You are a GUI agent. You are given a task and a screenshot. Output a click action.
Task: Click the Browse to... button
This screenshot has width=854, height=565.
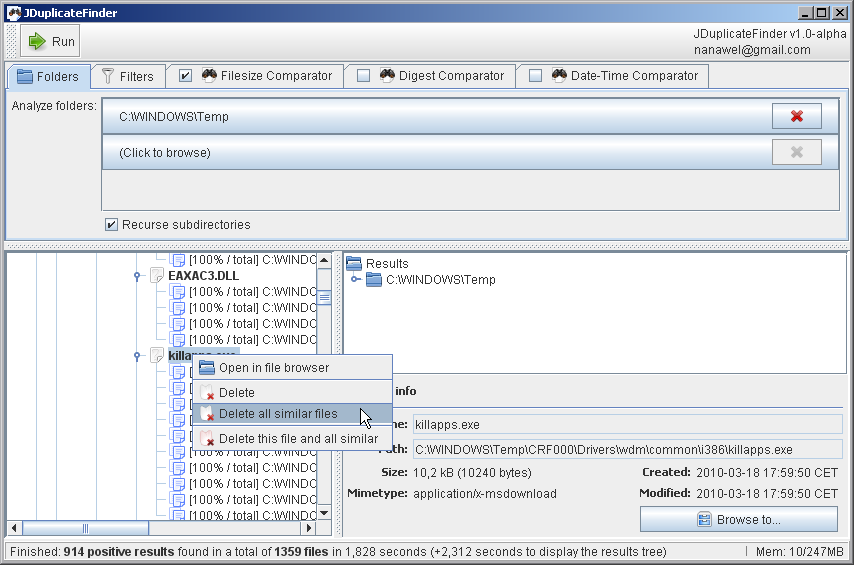[x=739, y=519]
